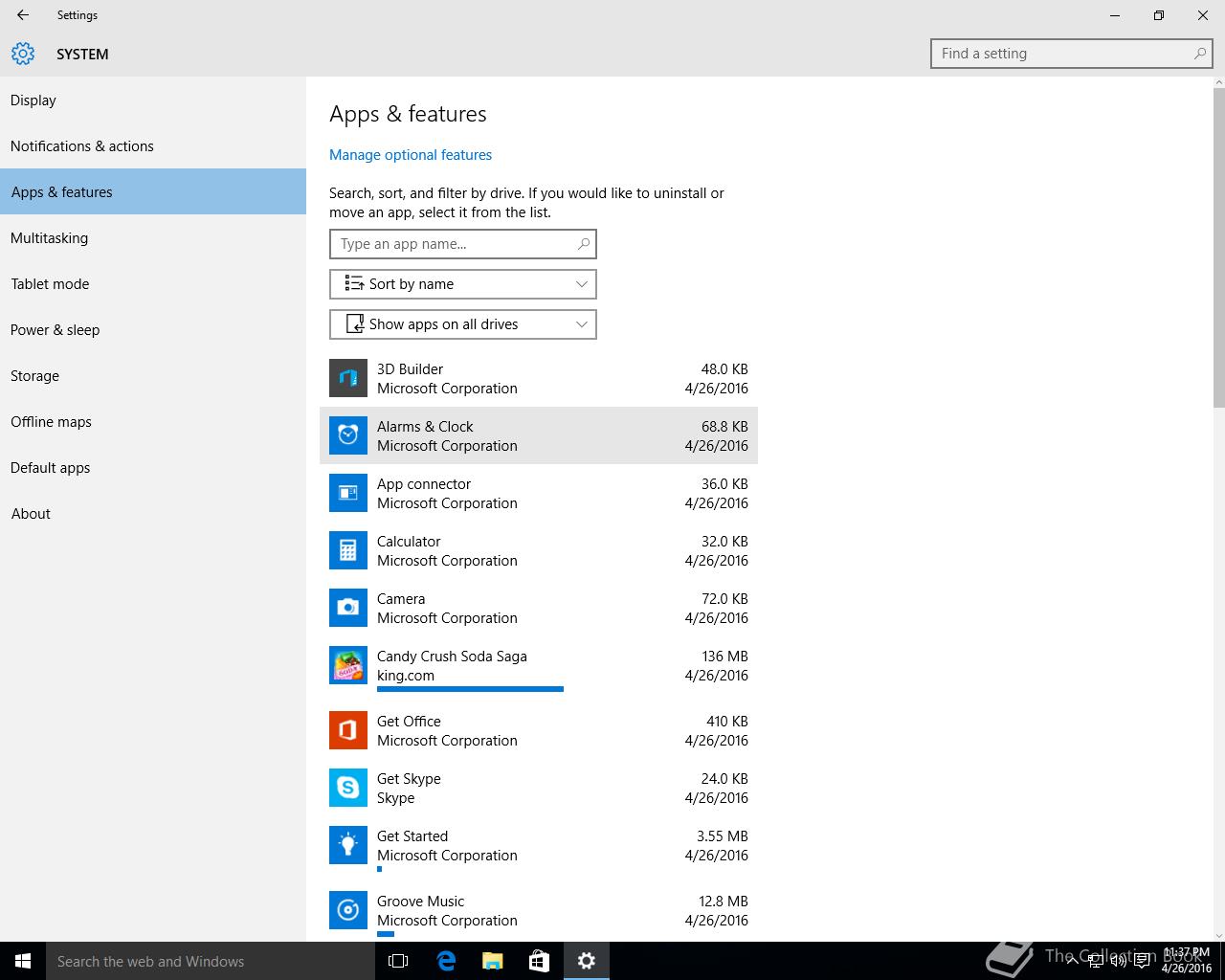Select the App connector name text
Screen dimensions: 1225x980
424,484
